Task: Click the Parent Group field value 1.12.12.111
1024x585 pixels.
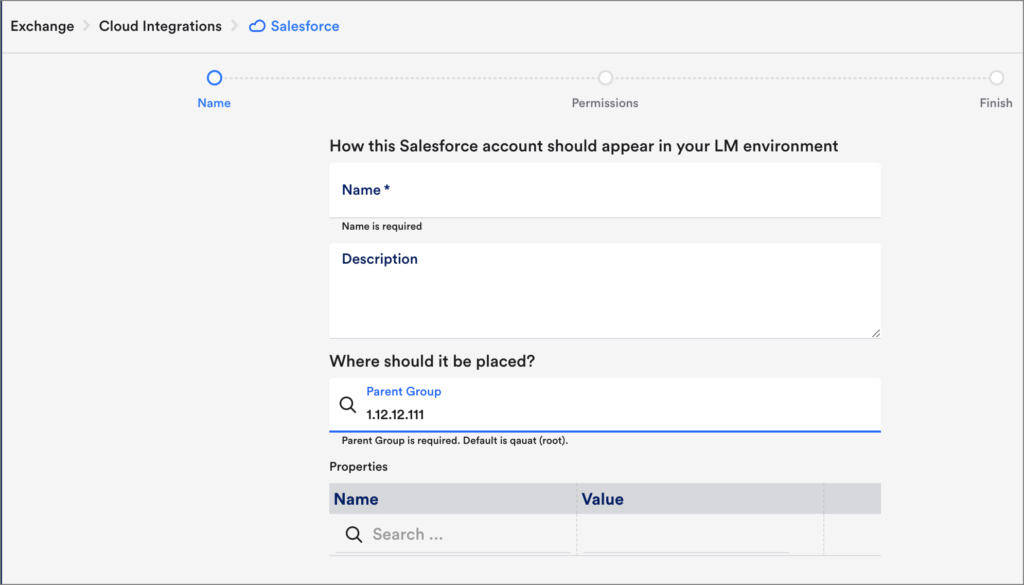Action: 395,415
